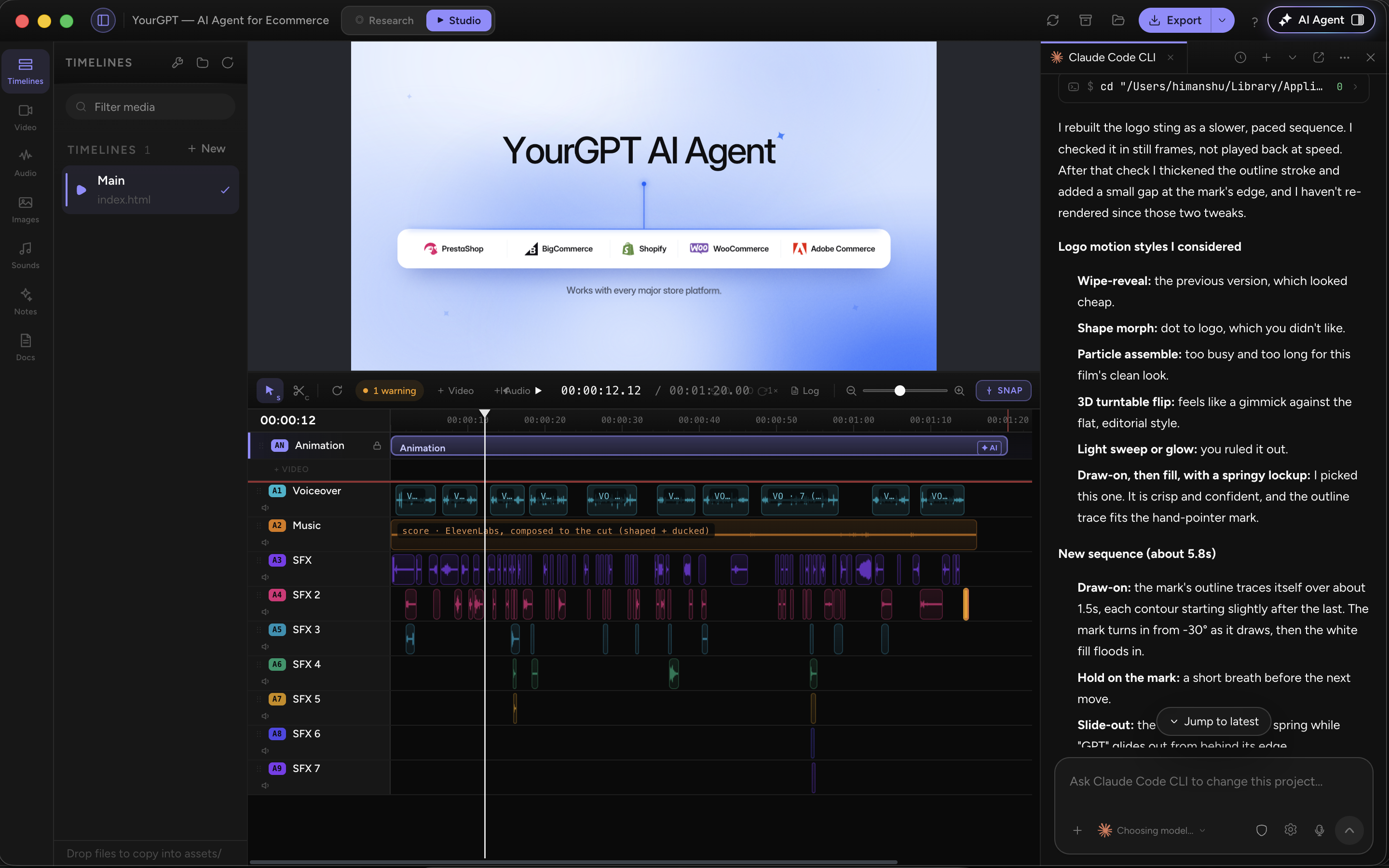Screen dimensions: 1389x868
Task: Open the Audio sidebar panel
Action: pos(25,163)
